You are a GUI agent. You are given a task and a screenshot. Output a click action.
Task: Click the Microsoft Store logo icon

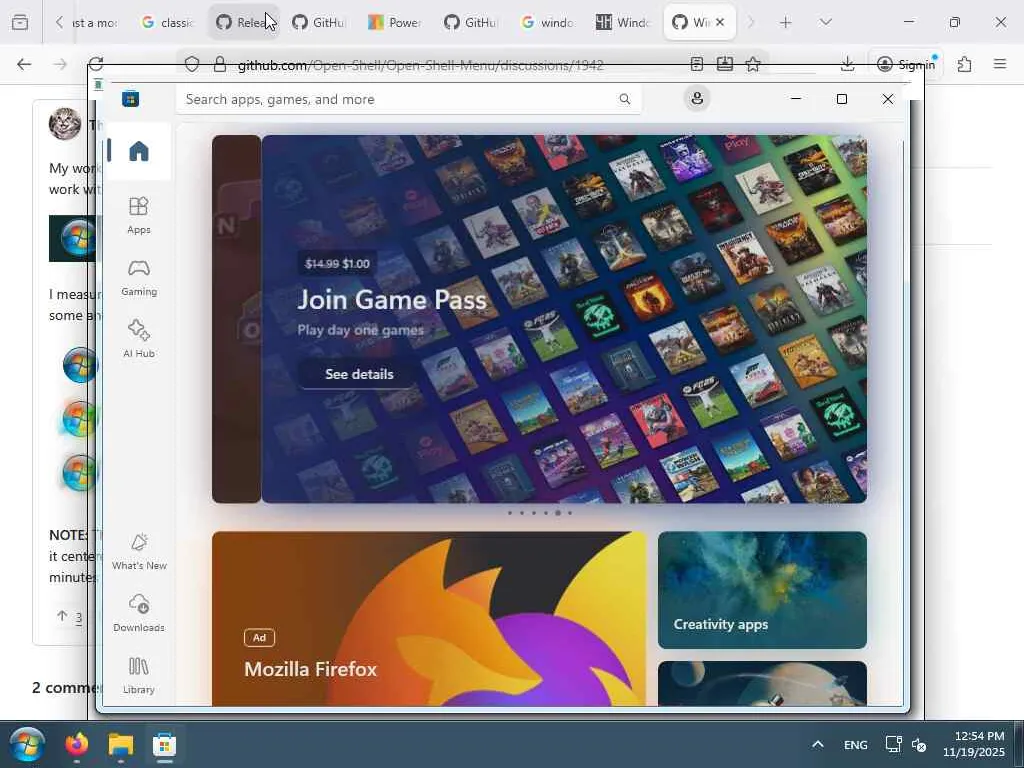(x=131, y=99)
